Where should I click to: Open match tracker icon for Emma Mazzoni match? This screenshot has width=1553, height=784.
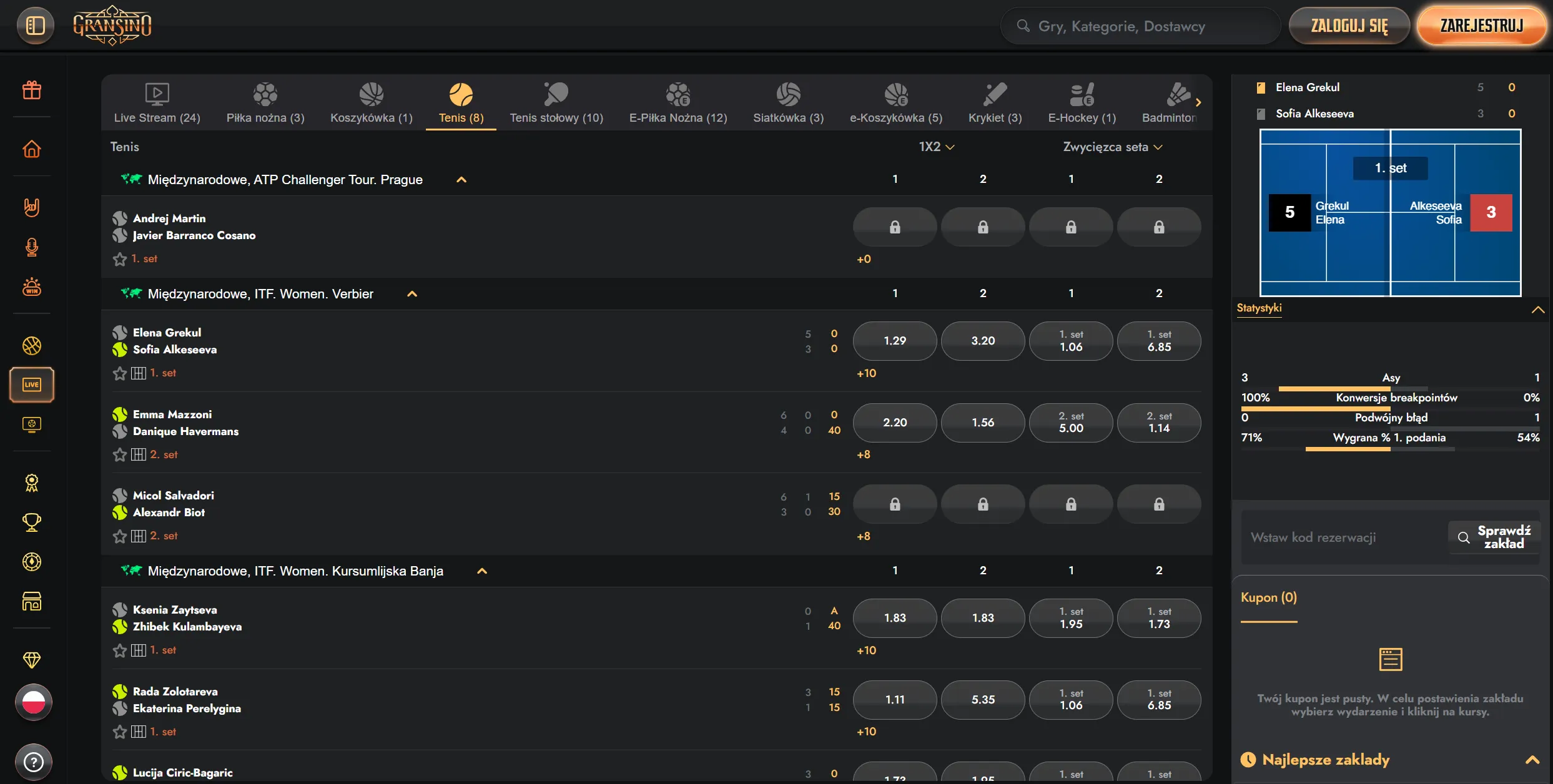point(139,454)
